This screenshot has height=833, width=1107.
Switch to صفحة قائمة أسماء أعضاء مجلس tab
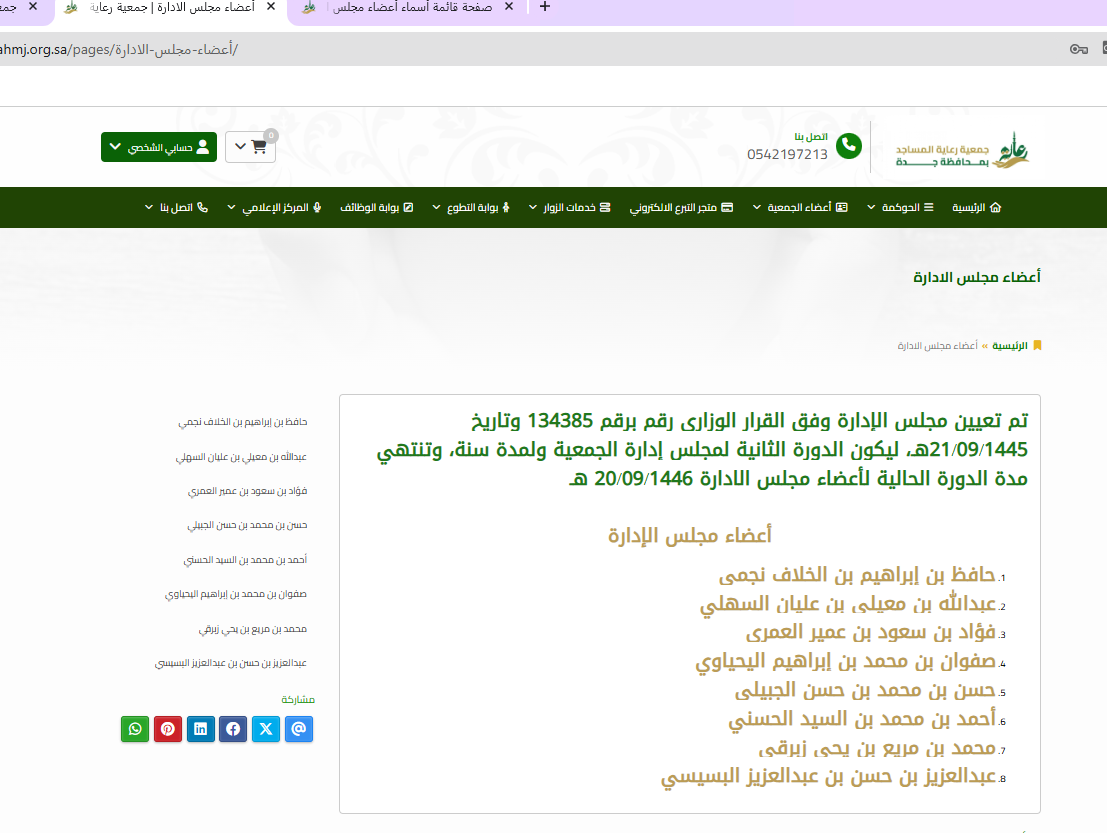(x=410, y=7)
